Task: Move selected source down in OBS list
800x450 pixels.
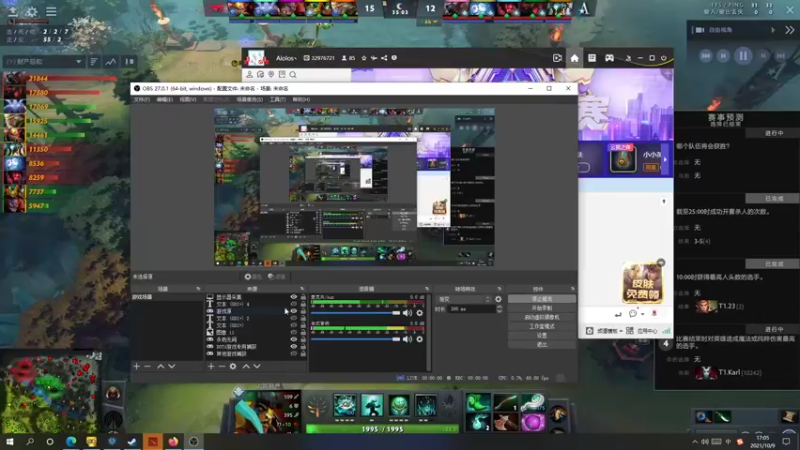Action: pos(257,366)
